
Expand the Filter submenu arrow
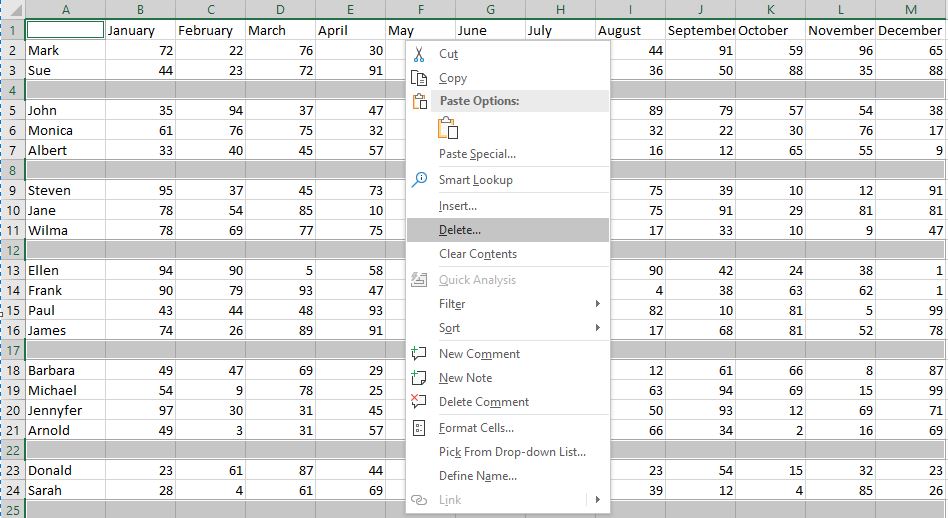597,303
